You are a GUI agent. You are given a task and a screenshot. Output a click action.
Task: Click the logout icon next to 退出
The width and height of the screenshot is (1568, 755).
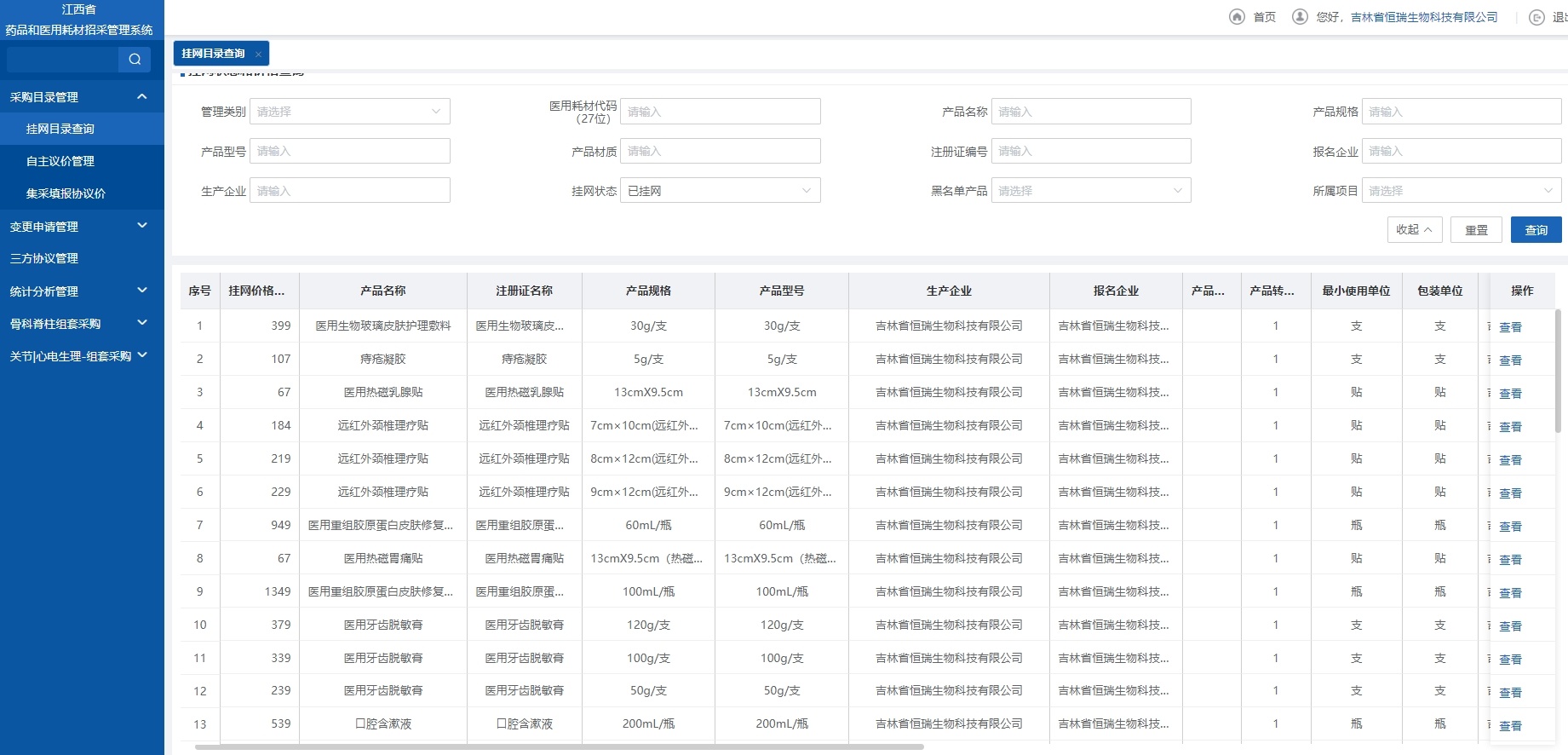pyautogui.click(x=1536, y=17)
